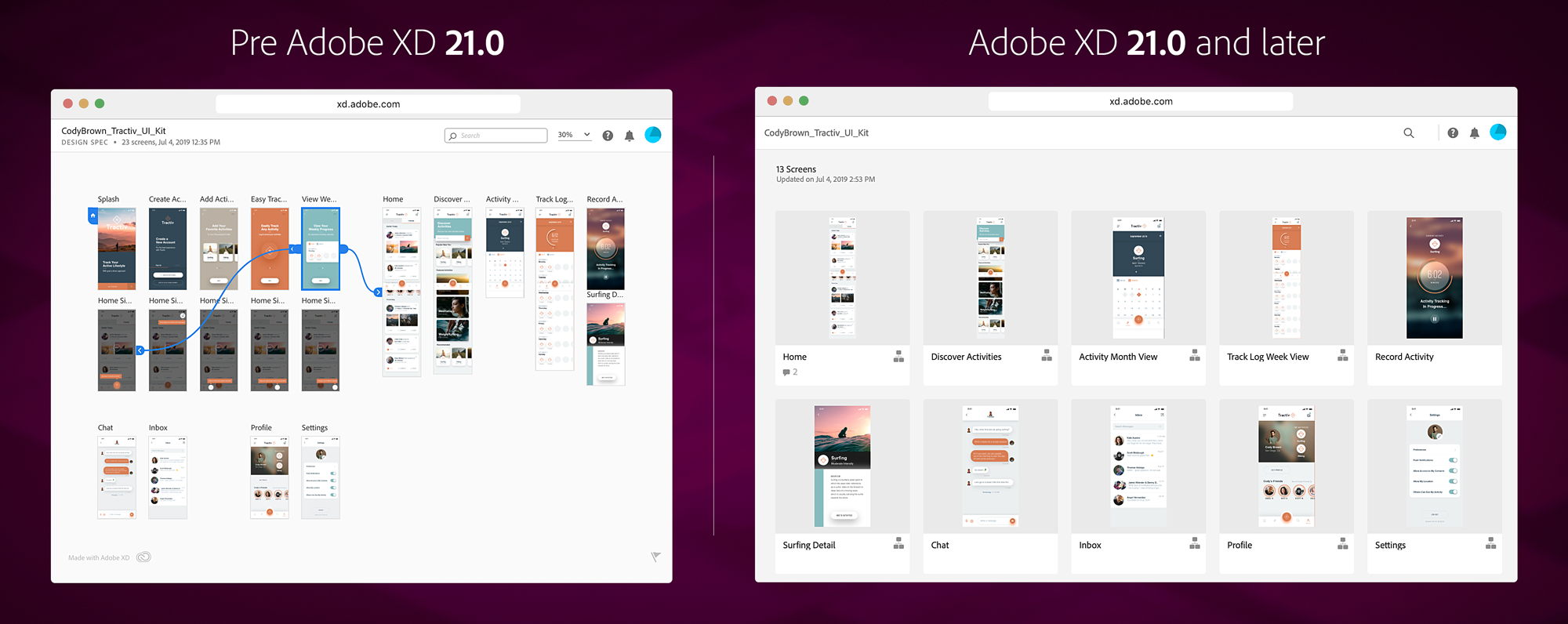This screenshot has height=624, width=1568.
Task: Click the xd.adobe.com address bar in the 13 Screens window
Action: [1141, 101]
